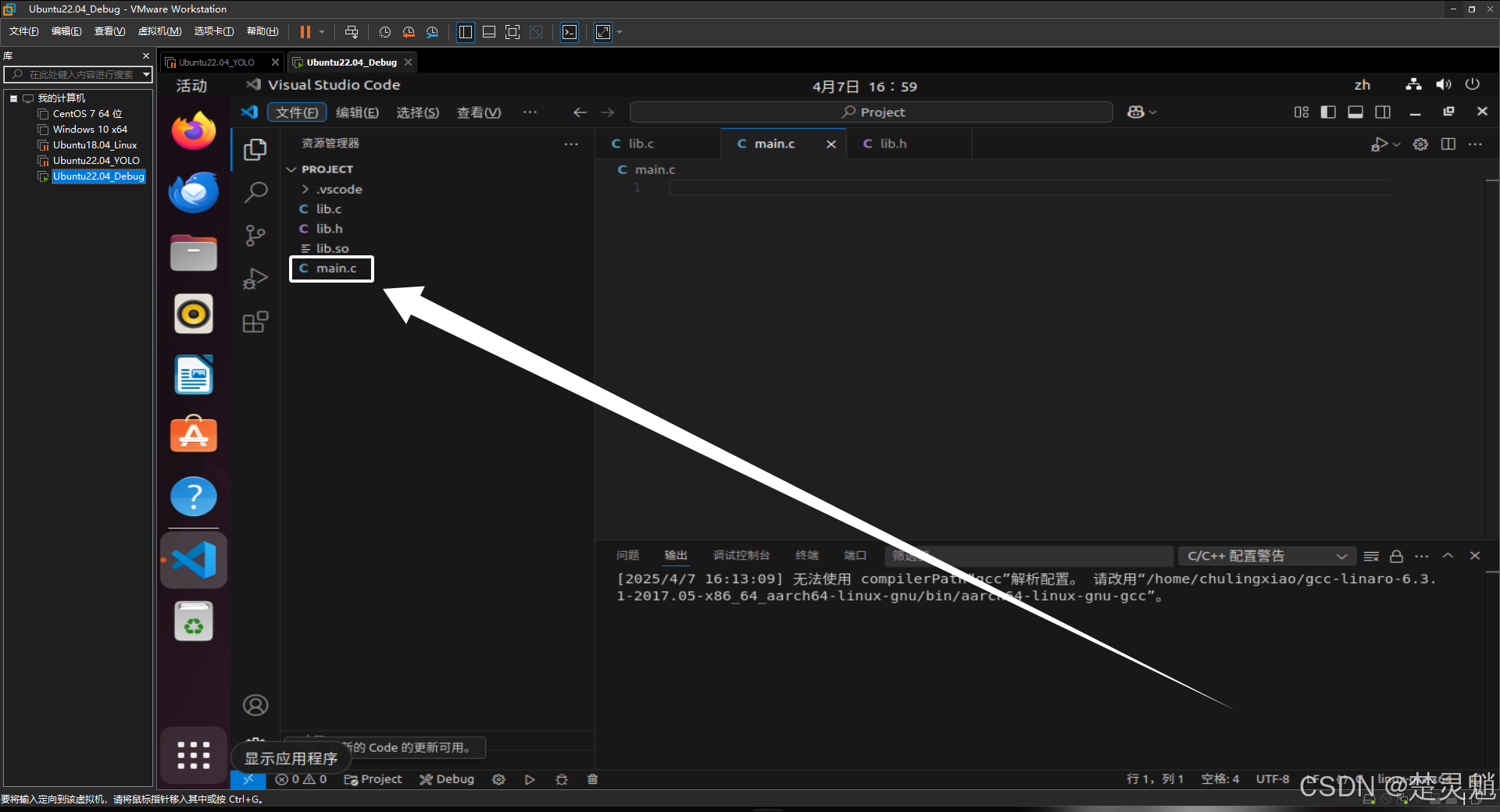
Task: Click the Show Applications grid button
Action: (194, 755)
